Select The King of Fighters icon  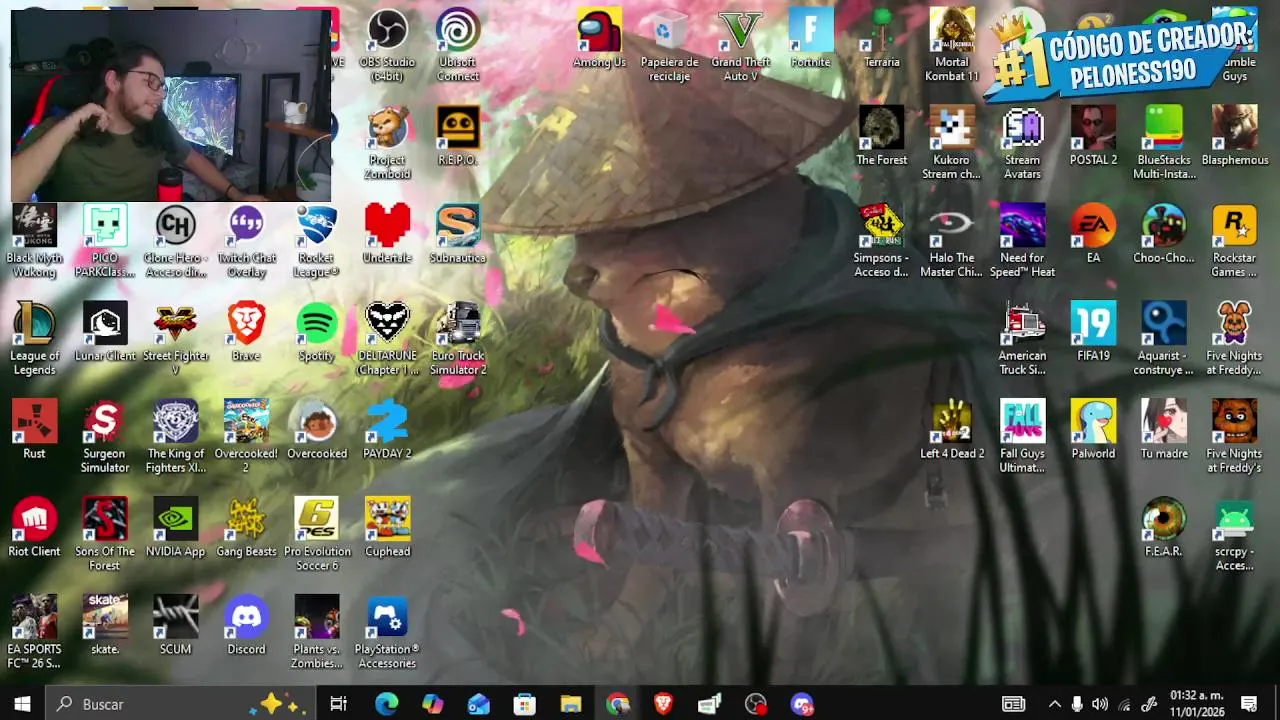176,437
